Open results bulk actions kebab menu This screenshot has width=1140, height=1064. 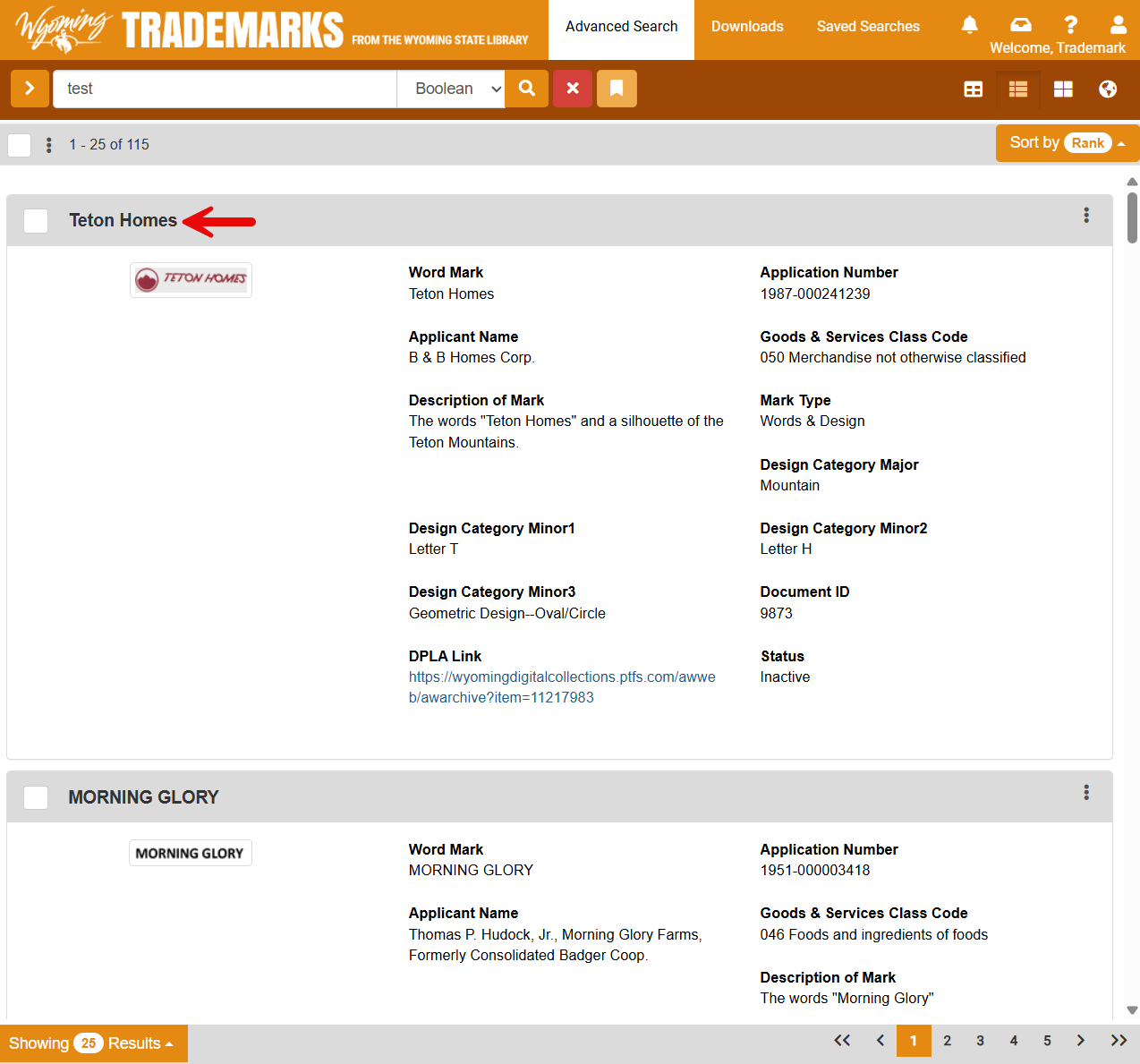tap(49, 145)
